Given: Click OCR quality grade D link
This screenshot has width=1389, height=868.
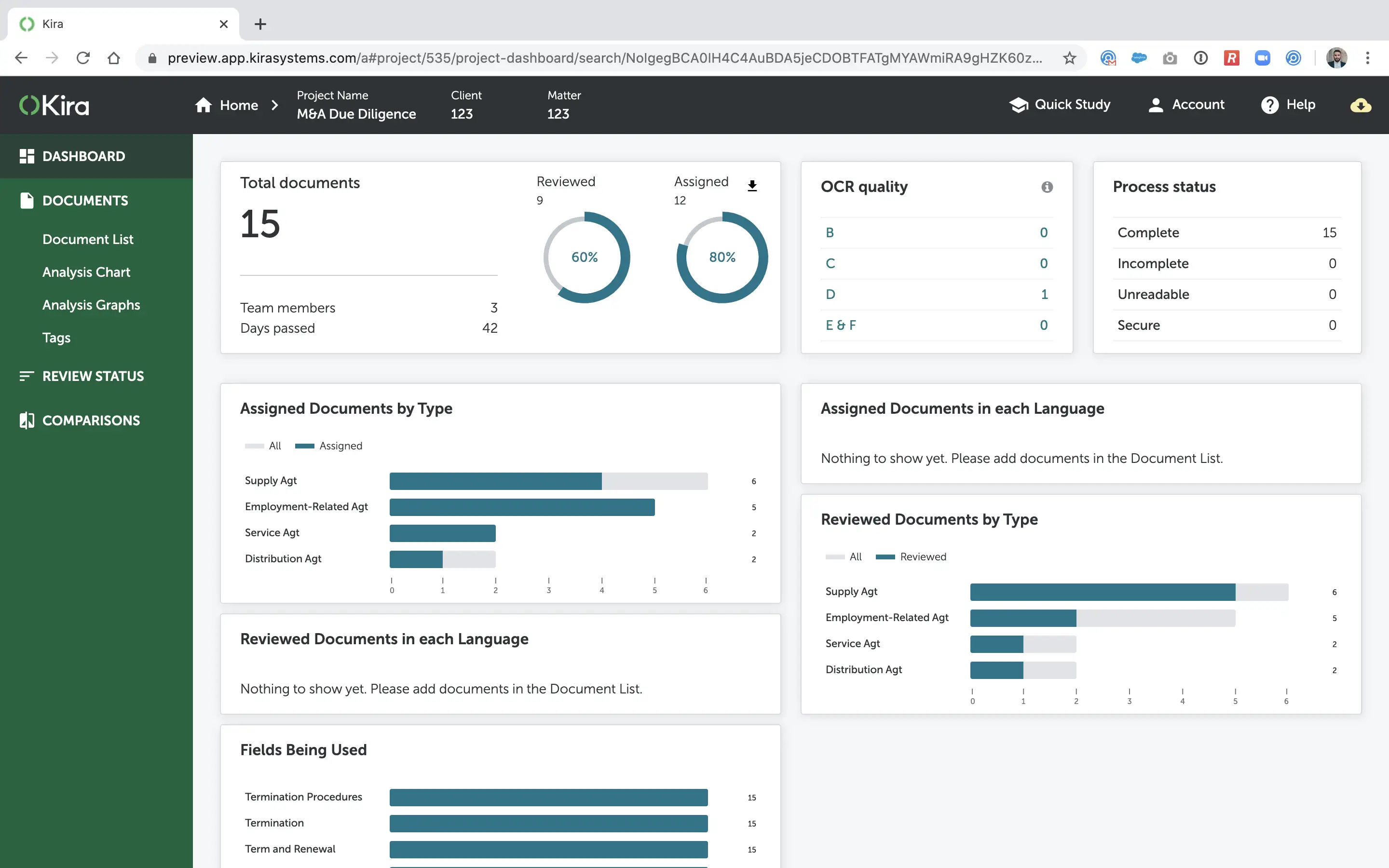Looking at the screenshot, I should coord(830,295).
